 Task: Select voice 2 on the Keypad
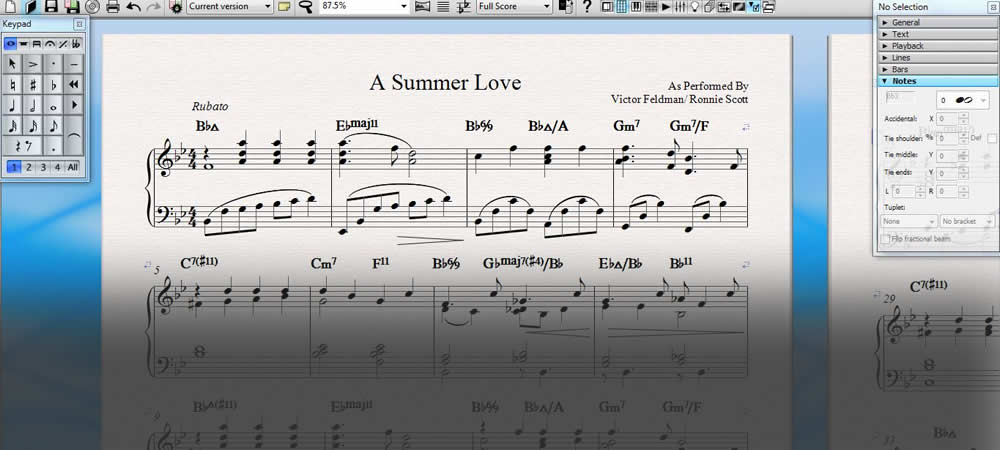tap(29, 168)
